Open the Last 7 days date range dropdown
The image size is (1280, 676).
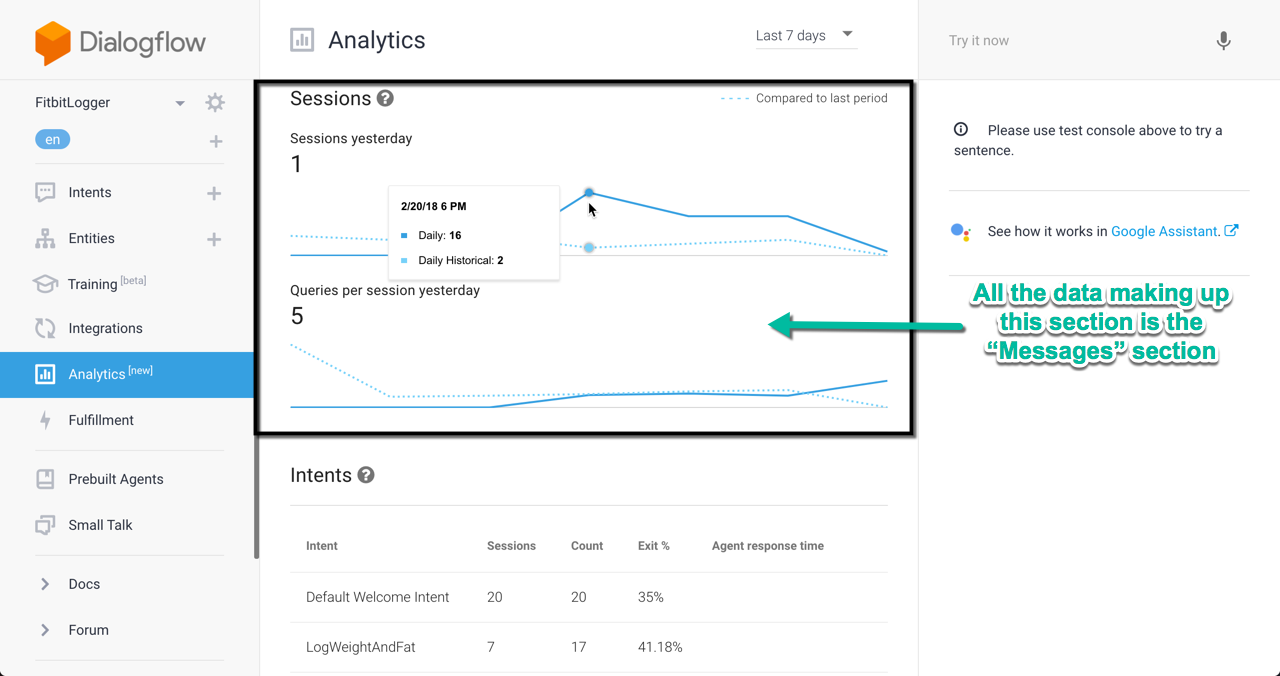805,36
